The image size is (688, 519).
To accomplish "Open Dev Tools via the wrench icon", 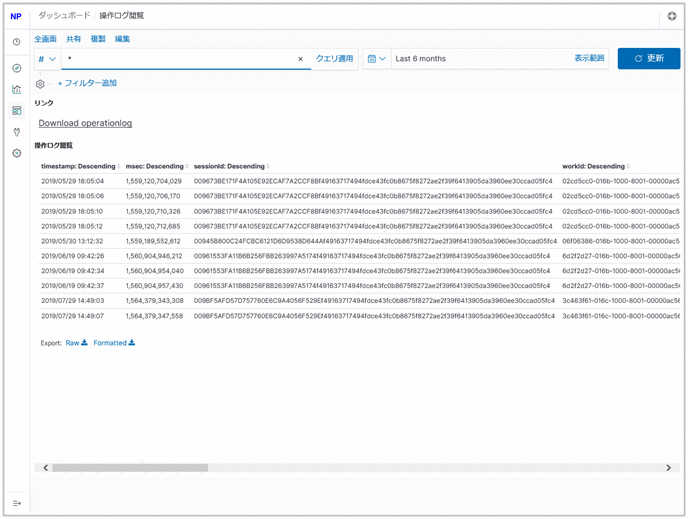I will [x=16, y=132].
